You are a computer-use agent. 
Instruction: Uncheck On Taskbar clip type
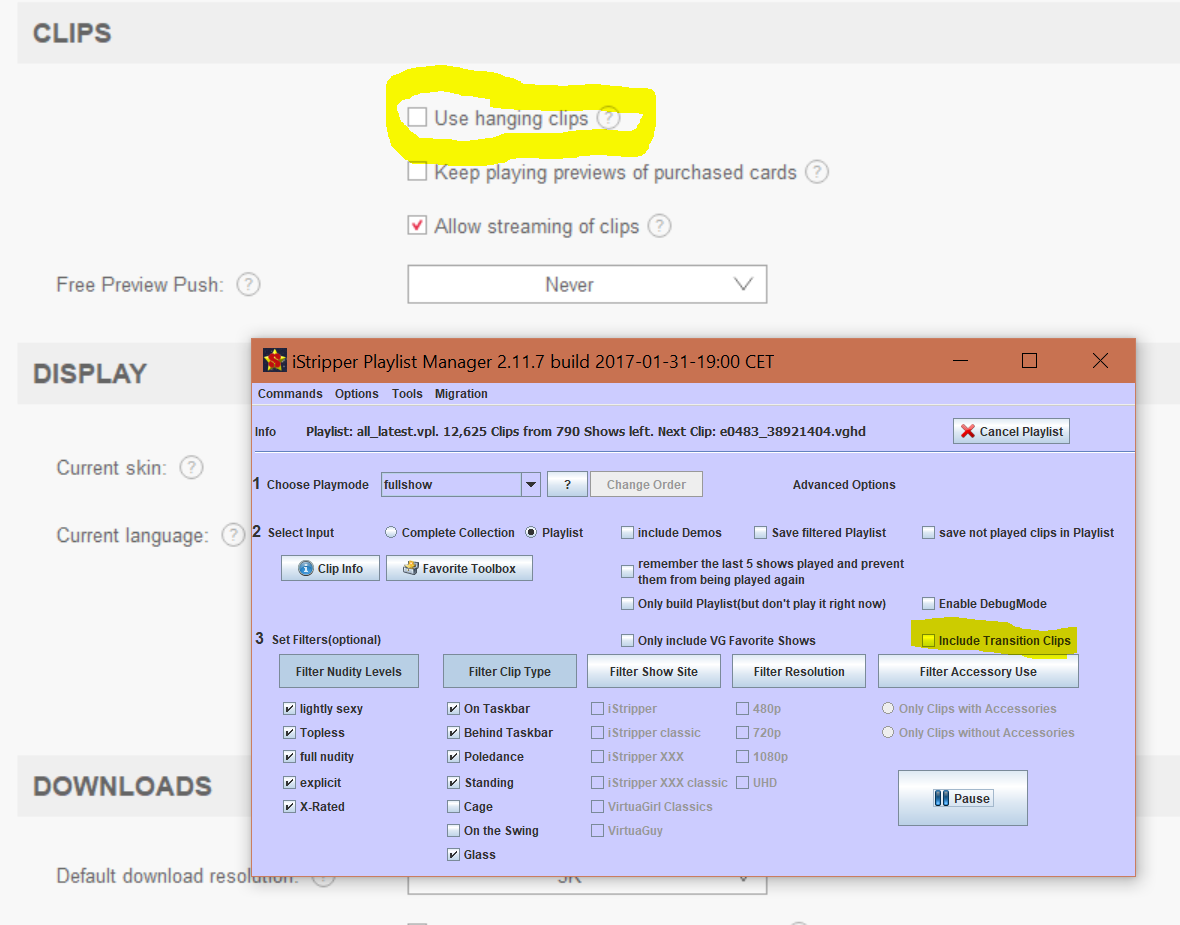click(453, 708)
